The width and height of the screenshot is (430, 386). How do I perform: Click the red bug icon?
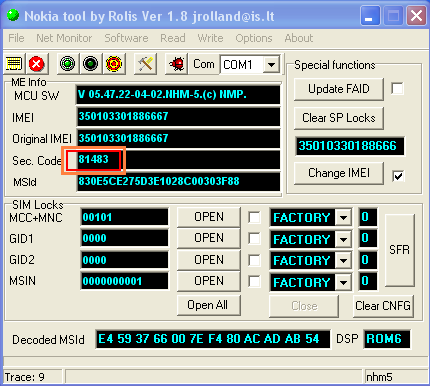(x=177, y=63)
